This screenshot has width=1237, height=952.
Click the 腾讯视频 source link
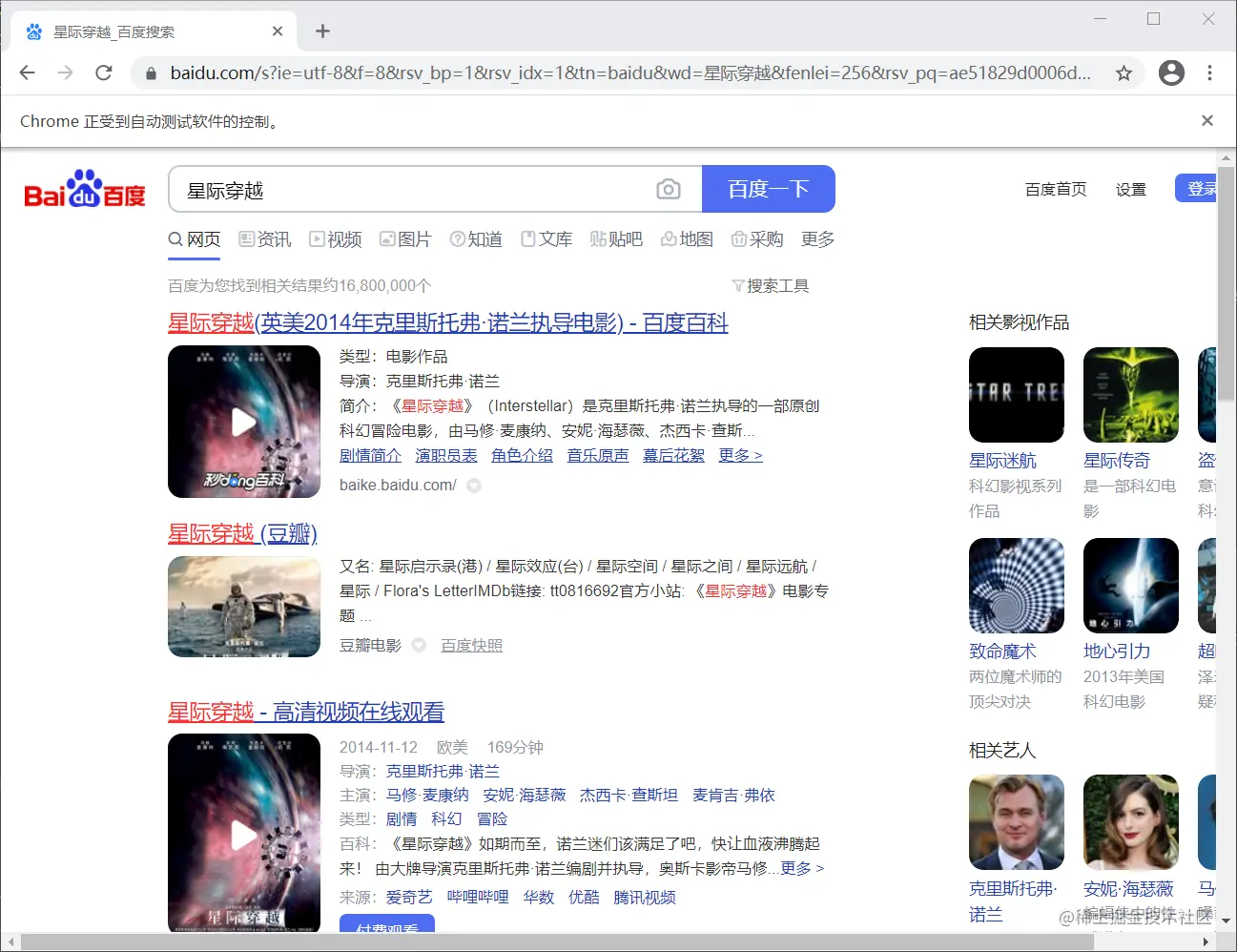tap(645, 897)
